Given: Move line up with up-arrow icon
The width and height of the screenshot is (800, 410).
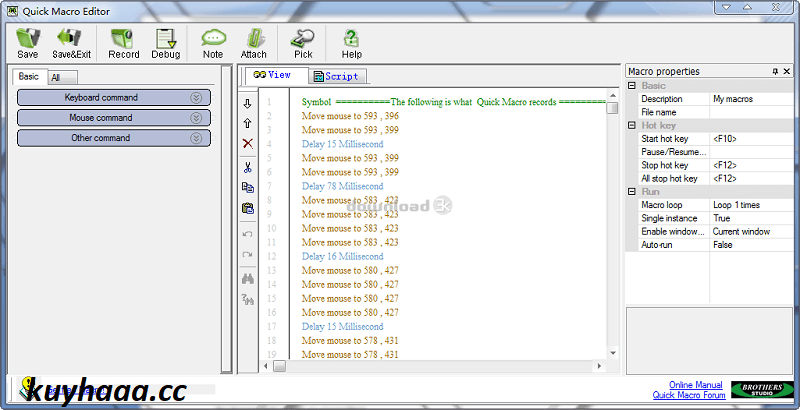Looking at the screenshot, I should point(247,123).
